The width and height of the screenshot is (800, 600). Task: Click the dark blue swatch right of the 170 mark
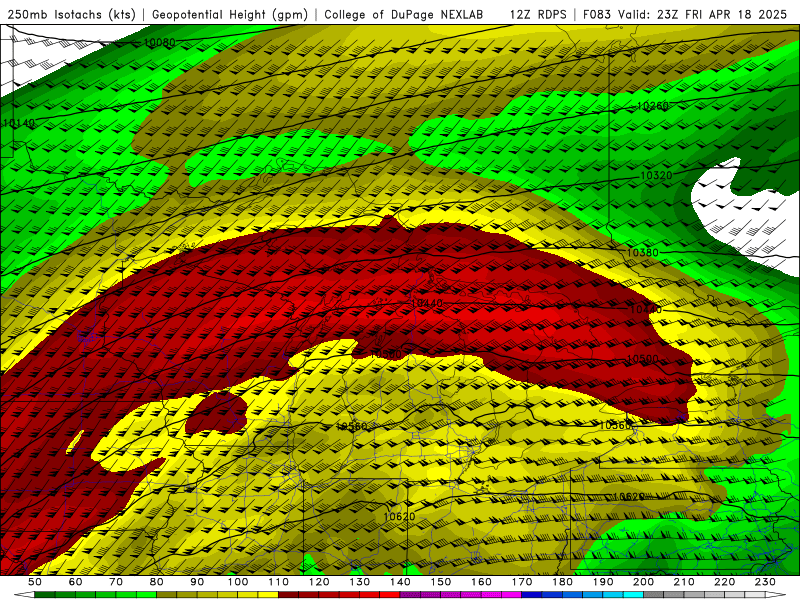pyautogui.click(x=532, y=595)
